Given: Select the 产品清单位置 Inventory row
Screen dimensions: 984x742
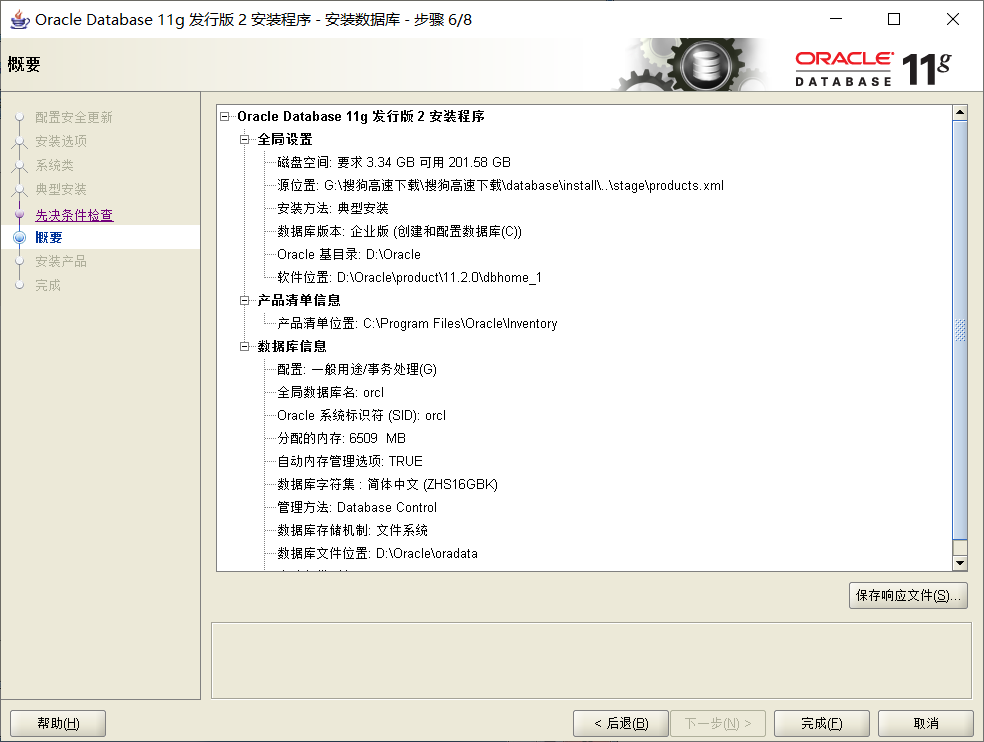Looking at the screenshot, I should 417,323.
